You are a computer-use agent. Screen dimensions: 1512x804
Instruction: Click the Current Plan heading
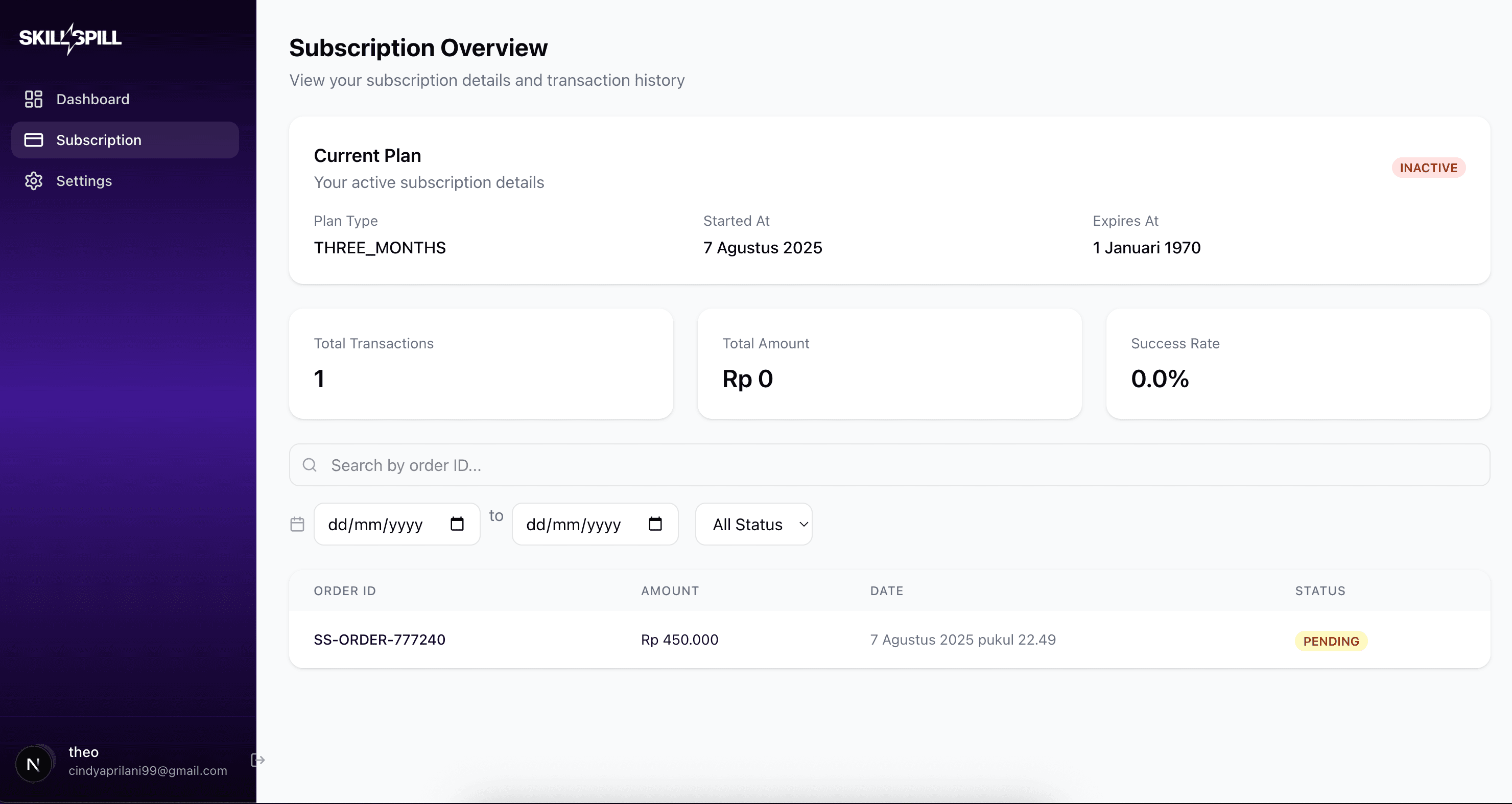pos(367,155)
